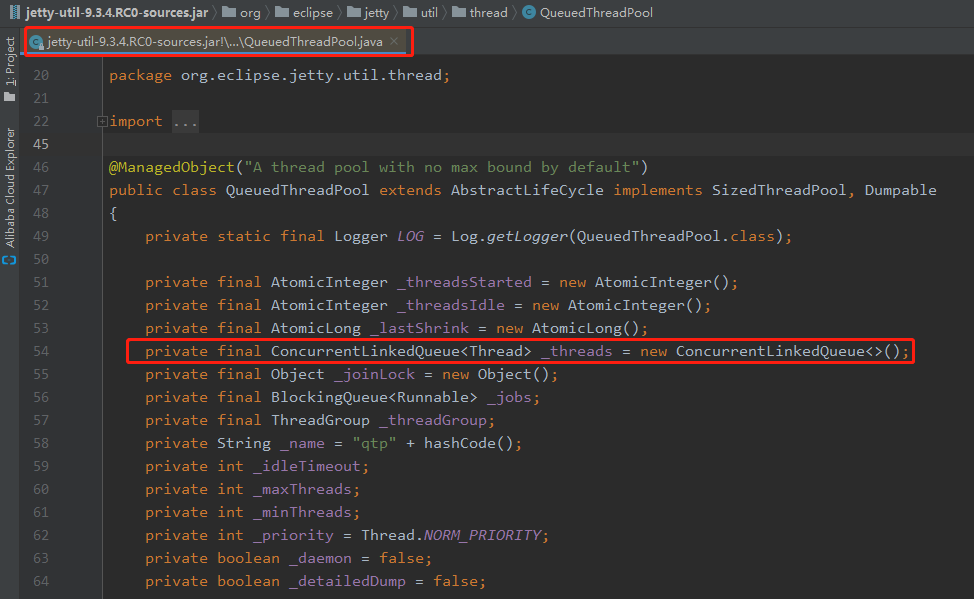The width and height of the screenshot is (974, 599).
Task: Click the @ManagedObject annotation
Action: (172, 167)
